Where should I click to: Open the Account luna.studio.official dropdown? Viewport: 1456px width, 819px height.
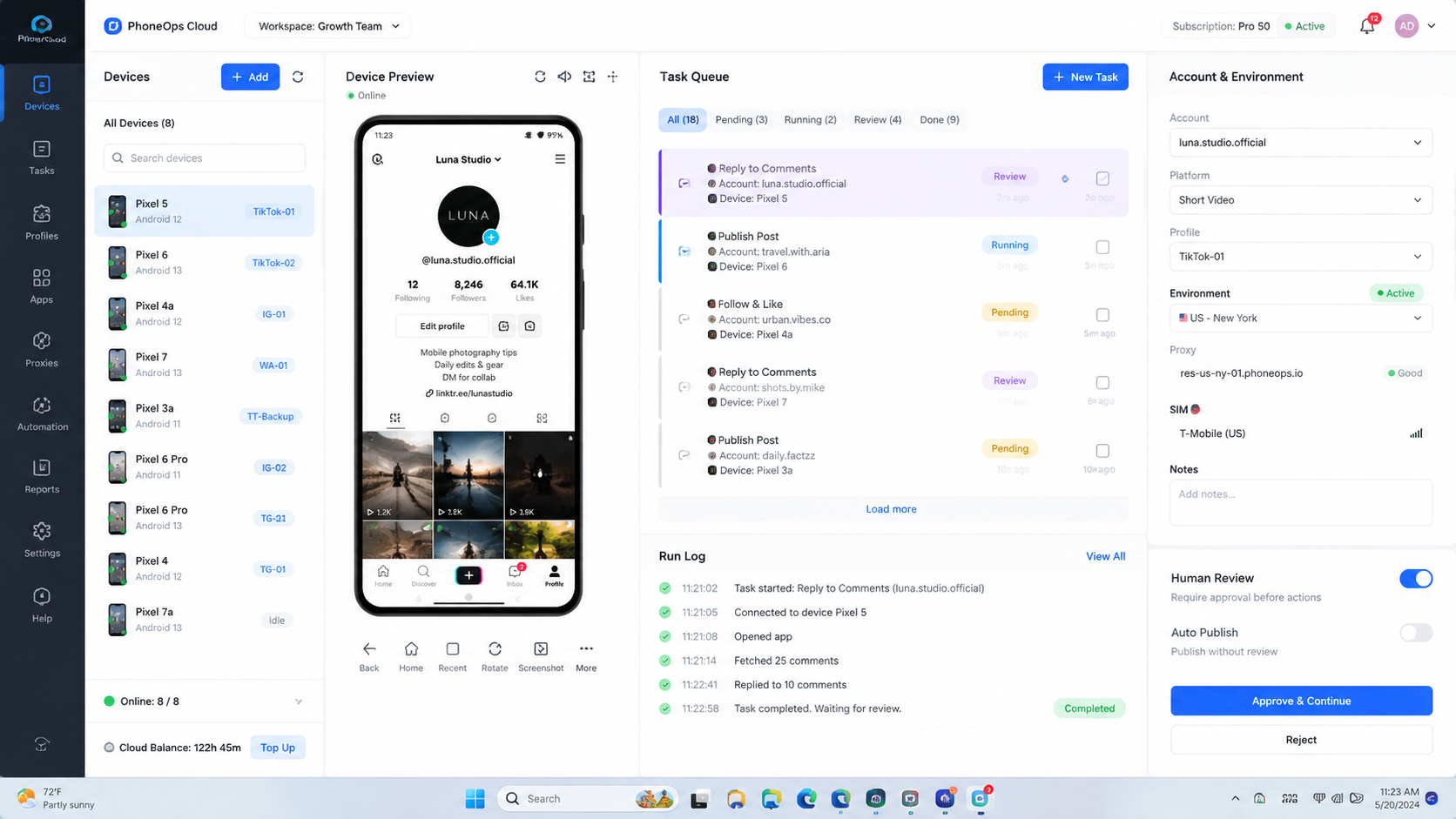click(1301, 143)
